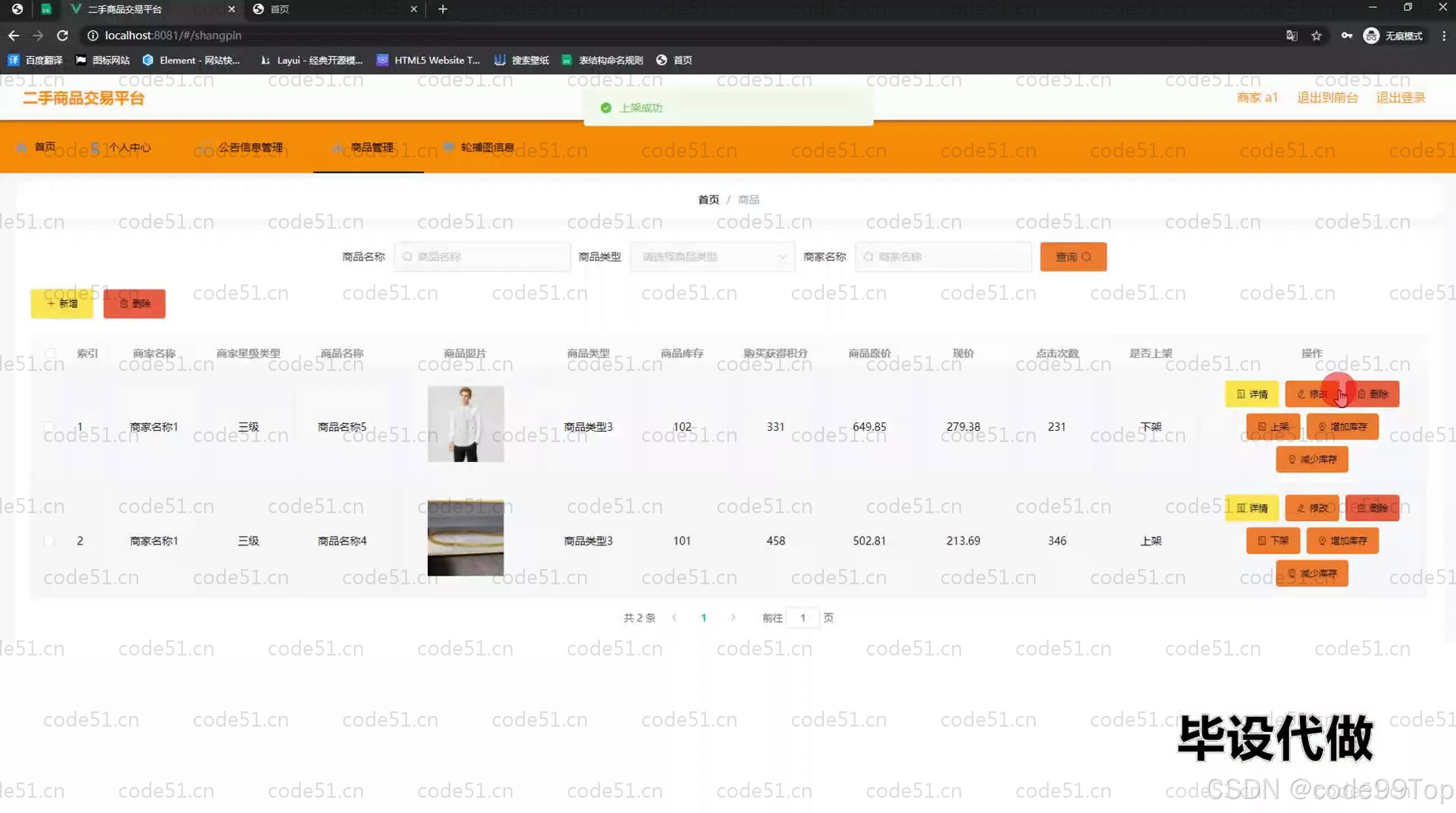Toggle the select-all header checkbox
1456x813 pixels.
(x=50, y=353)
